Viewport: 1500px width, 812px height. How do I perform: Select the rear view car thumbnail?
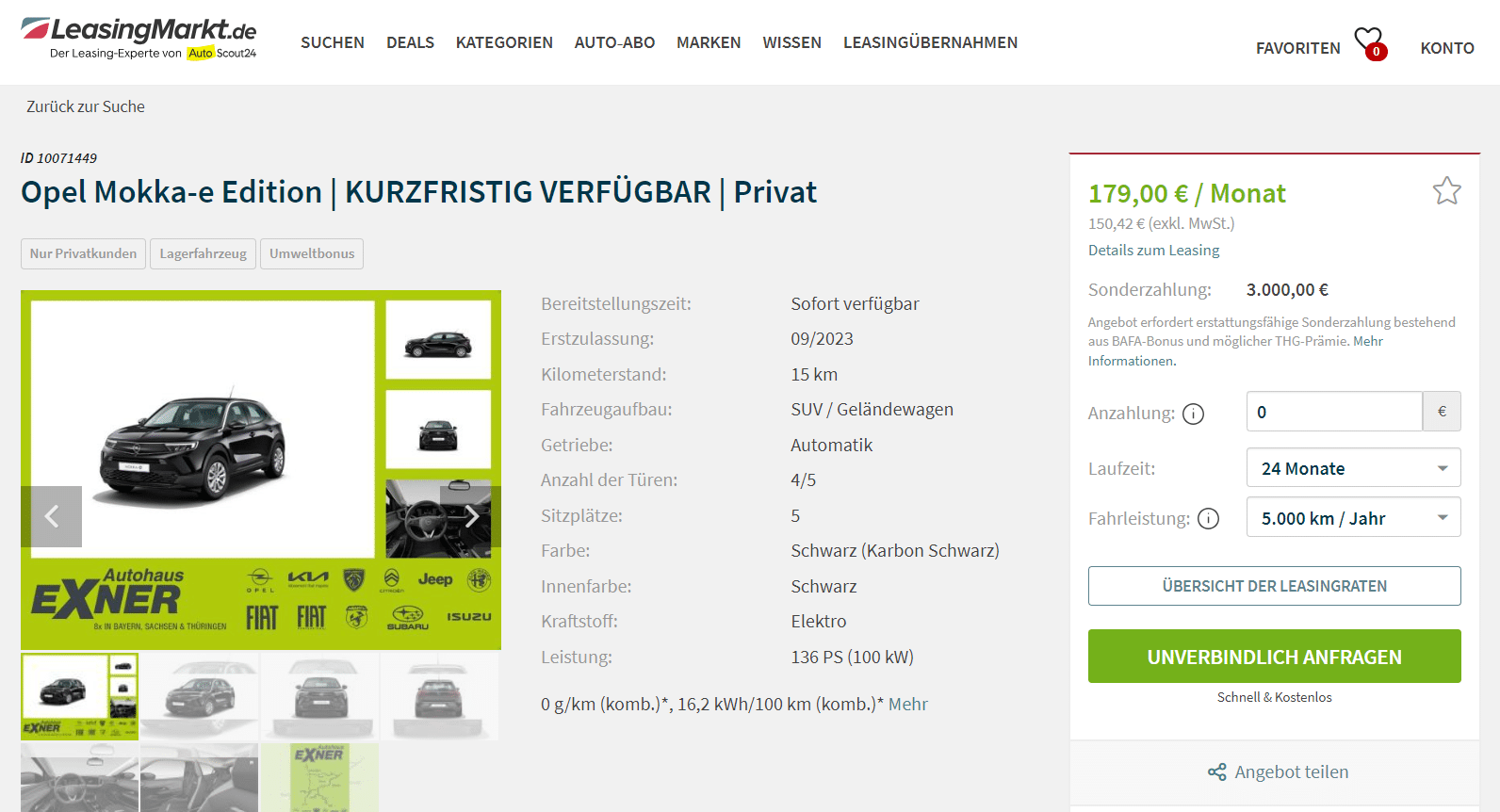coord(440,696)
